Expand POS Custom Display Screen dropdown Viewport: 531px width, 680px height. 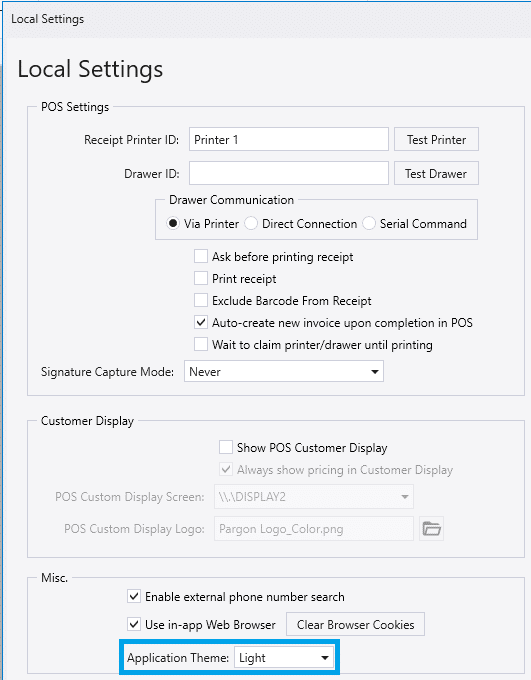[314, 497]
